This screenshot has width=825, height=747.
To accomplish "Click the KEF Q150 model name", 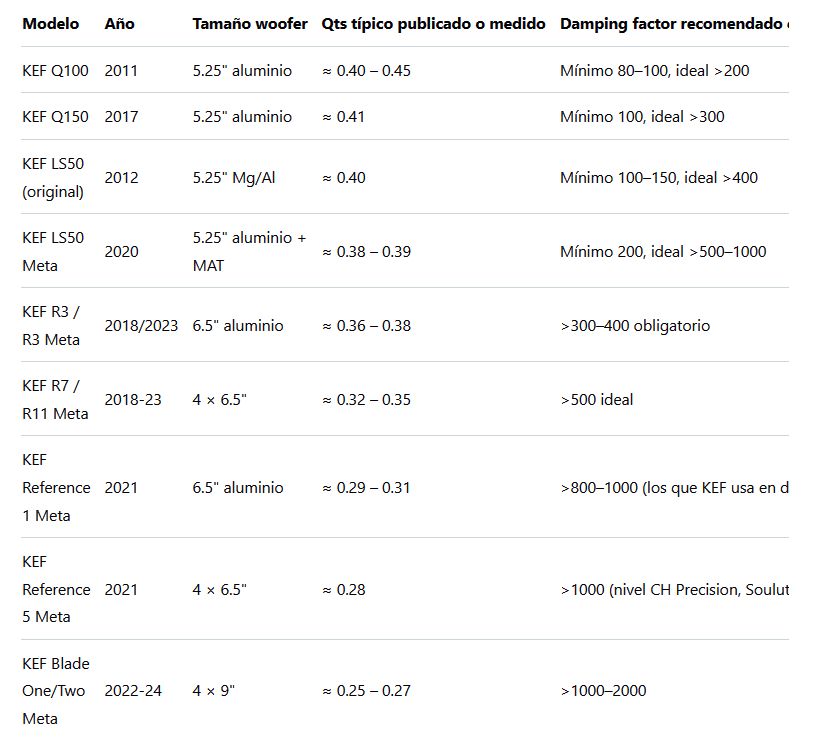I will pos(55,117).
